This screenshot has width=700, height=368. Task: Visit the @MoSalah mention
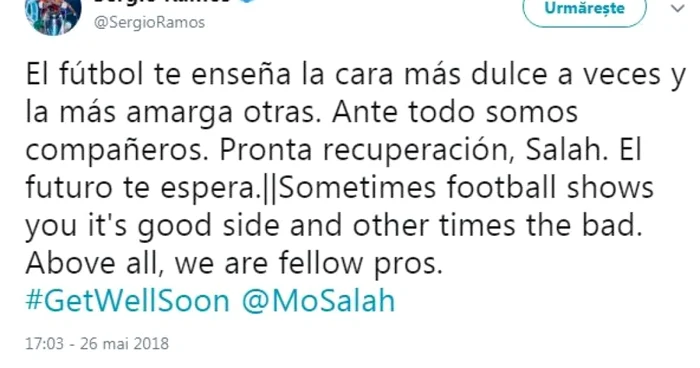pos(318,301)
